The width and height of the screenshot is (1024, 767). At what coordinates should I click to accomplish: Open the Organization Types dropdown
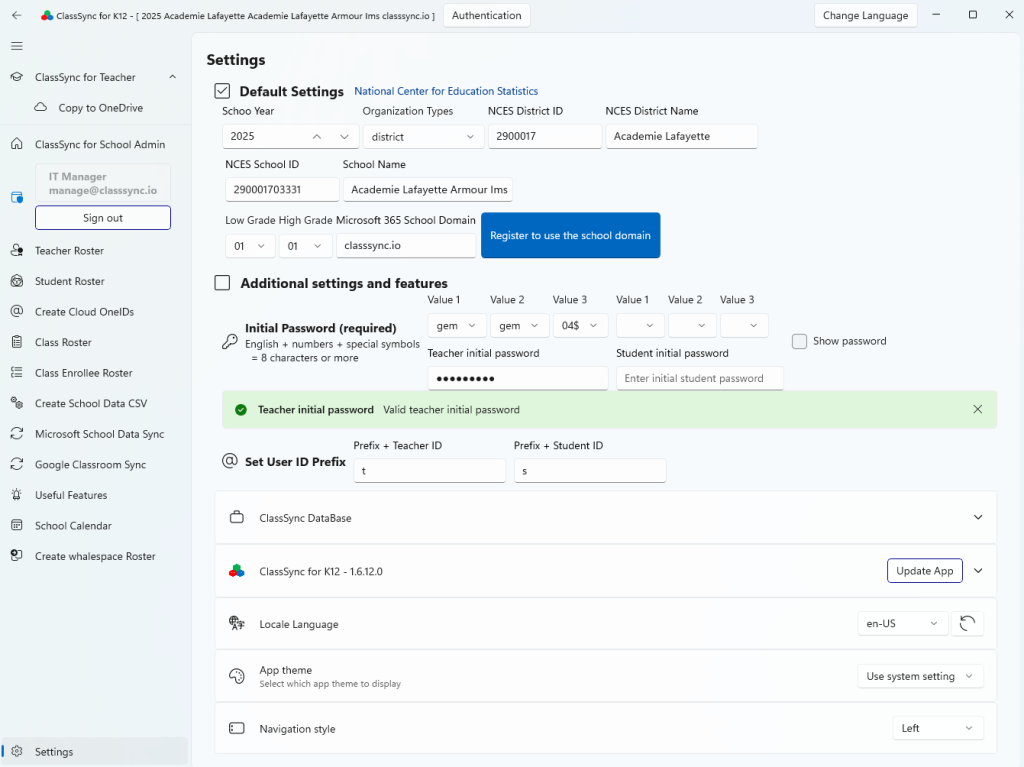(x=423, y=137)
